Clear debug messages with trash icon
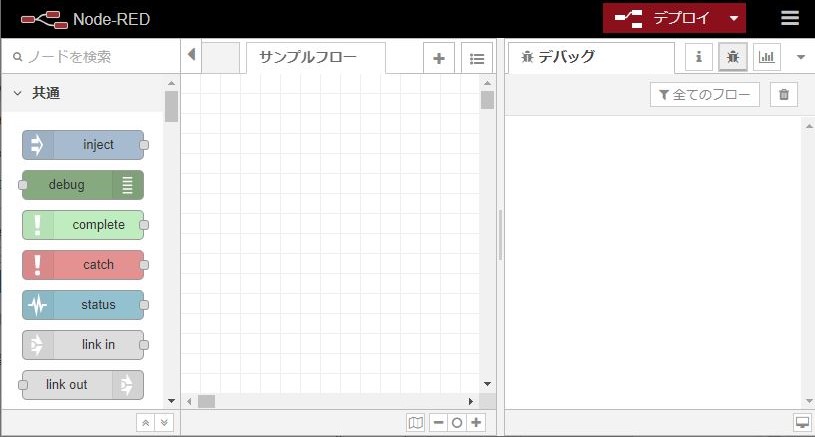 [784, 95]
